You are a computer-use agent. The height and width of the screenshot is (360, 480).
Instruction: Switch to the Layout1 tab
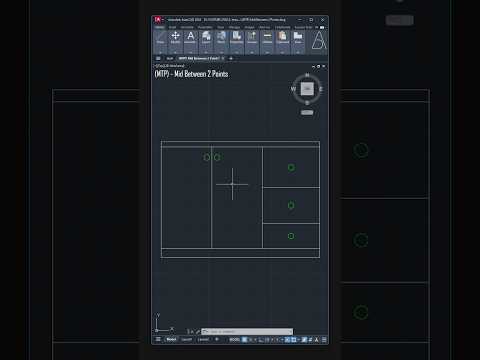tap(187, 339)
